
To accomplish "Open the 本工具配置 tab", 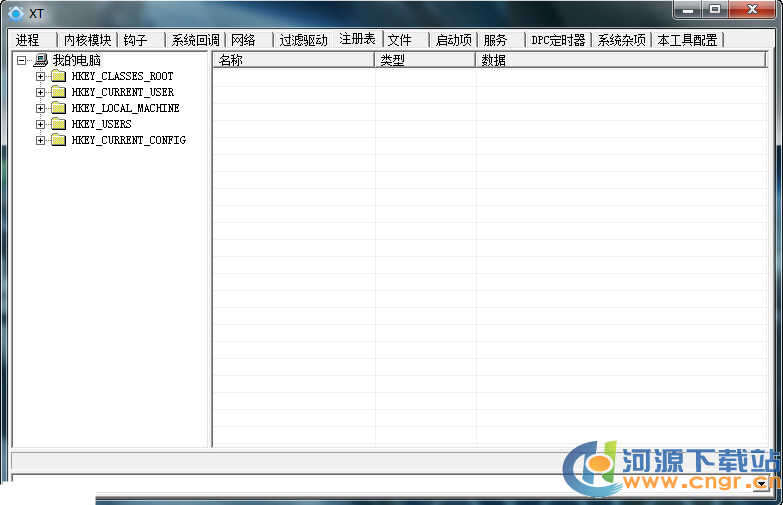I will (x=688, y=40).
